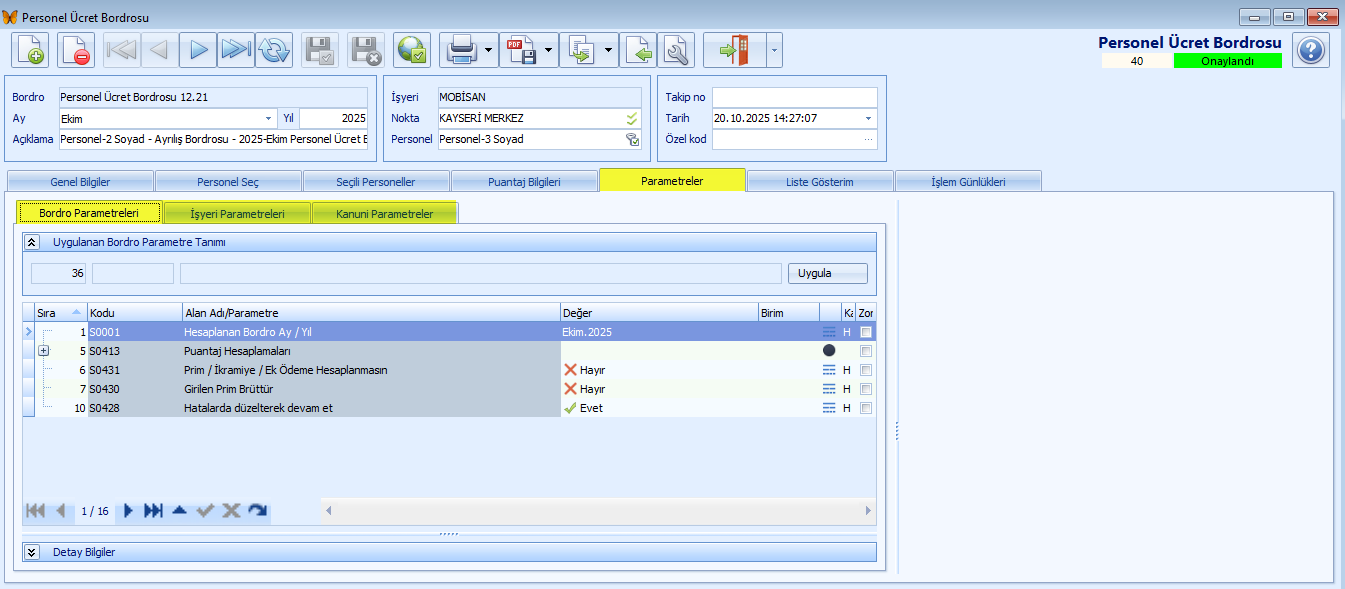The image size is (1345, 589).
Task: Click the Takip no input field
Action: [x=794, y=97]
